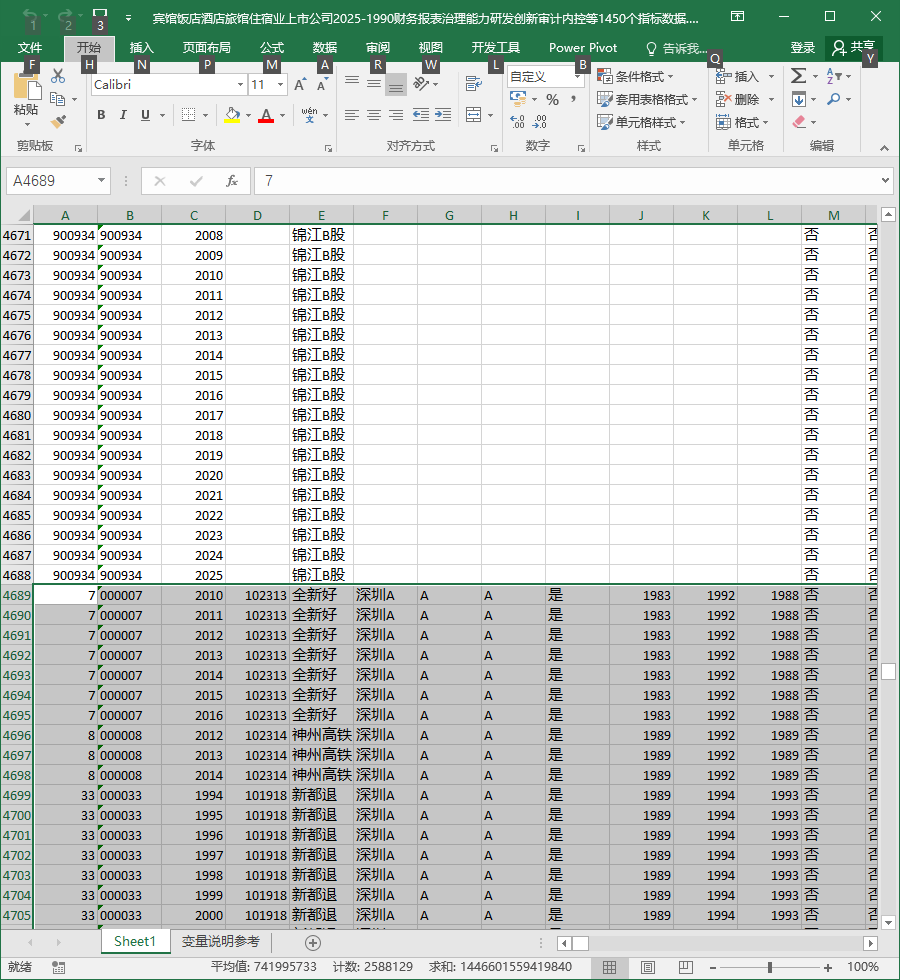Open the Power Pivot ribbon tab
The image size is (900, 980).
(582, 48)
